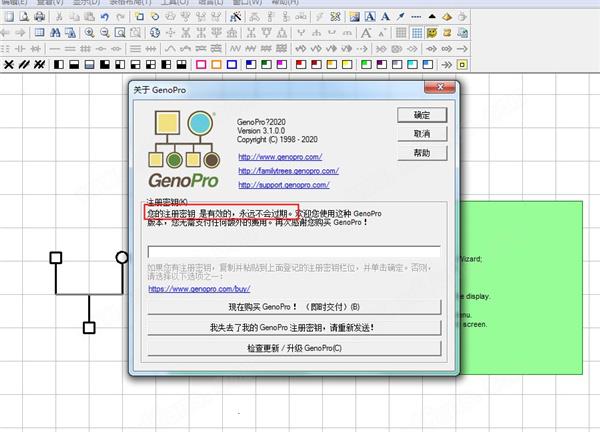600x432 pixels.
Task: Pick the blue border color box
Action: (x=232, y=65)
